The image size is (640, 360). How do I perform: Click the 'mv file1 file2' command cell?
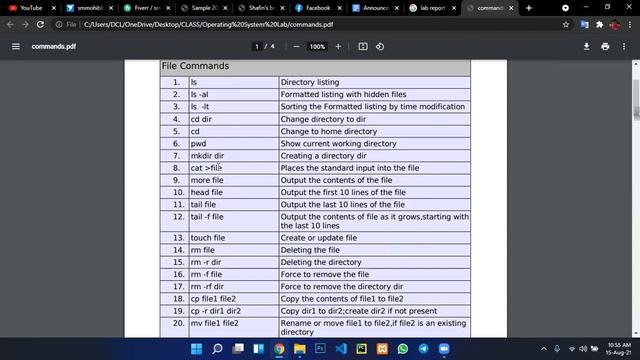coord(233,327)
